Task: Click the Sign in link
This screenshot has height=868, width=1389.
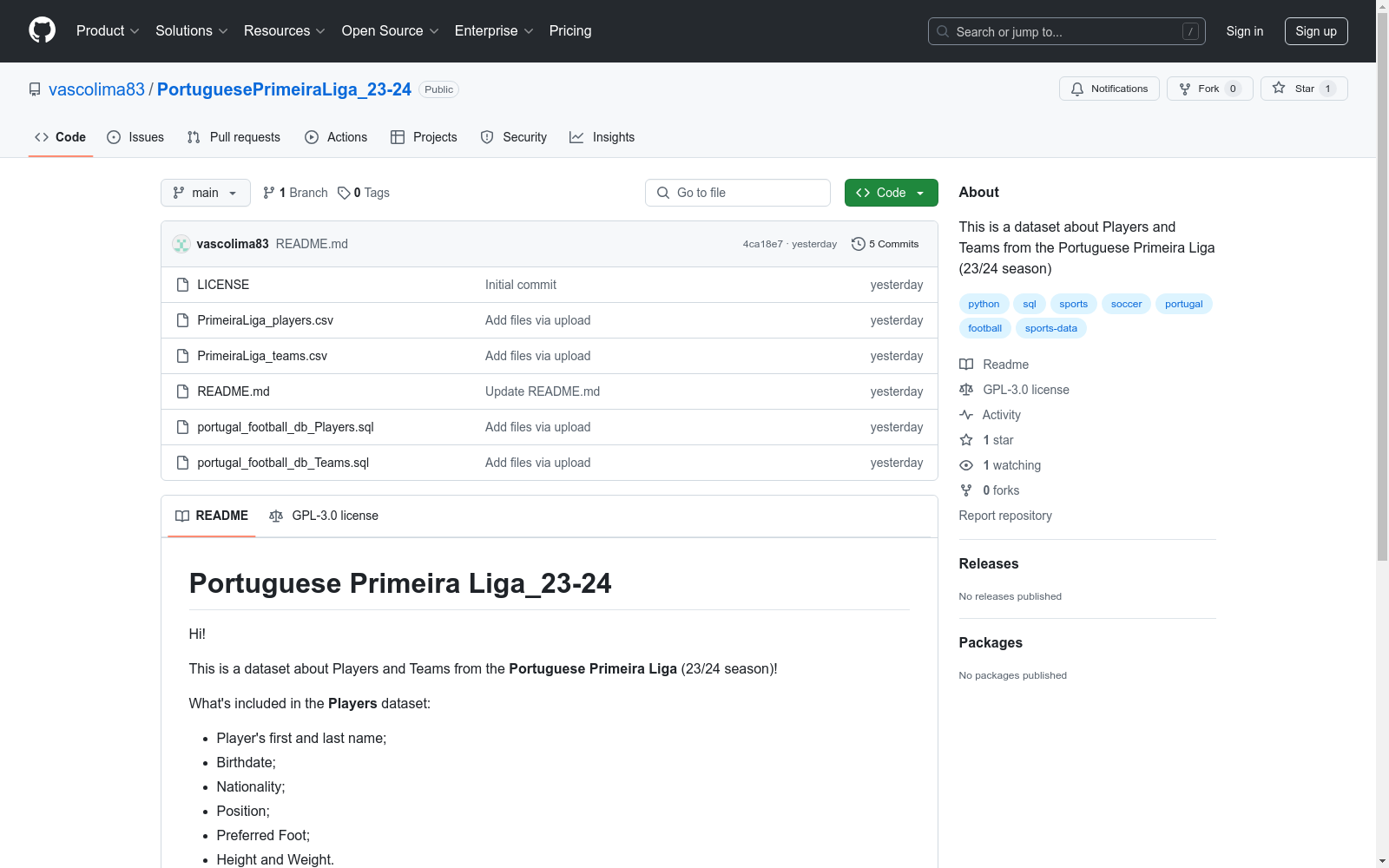Action: click(1245, 31)
